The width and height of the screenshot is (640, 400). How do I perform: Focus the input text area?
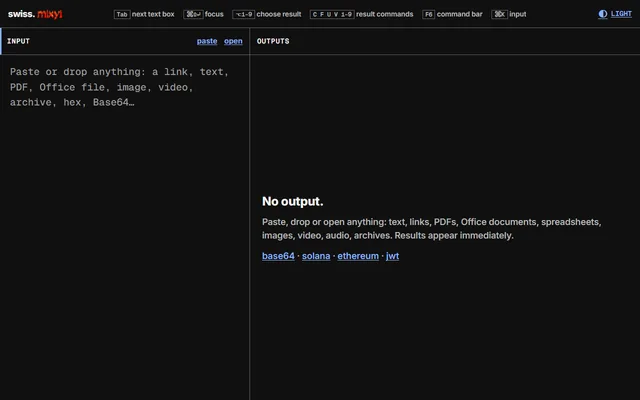pos(124,227)
